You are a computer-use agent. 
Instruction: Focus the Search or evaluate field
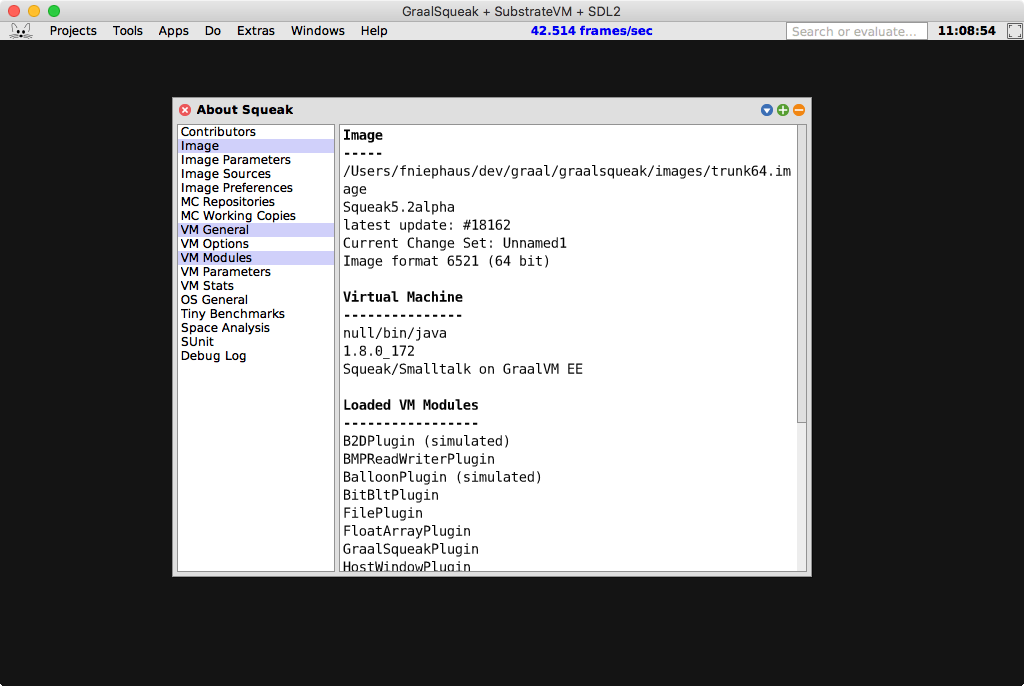[x=856, y=31]
